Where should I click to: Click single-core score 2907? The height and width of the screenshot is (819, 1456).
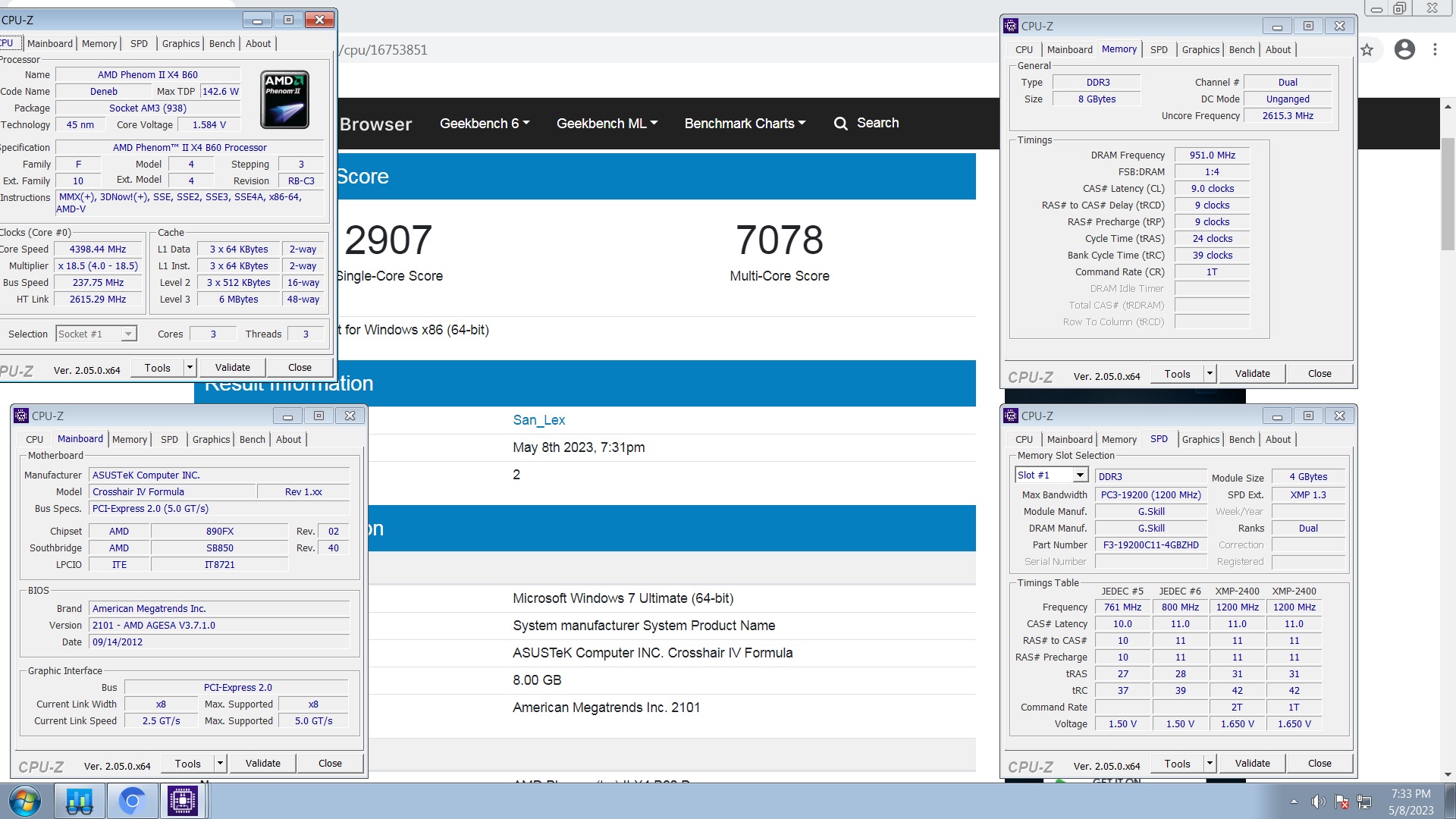388,240
